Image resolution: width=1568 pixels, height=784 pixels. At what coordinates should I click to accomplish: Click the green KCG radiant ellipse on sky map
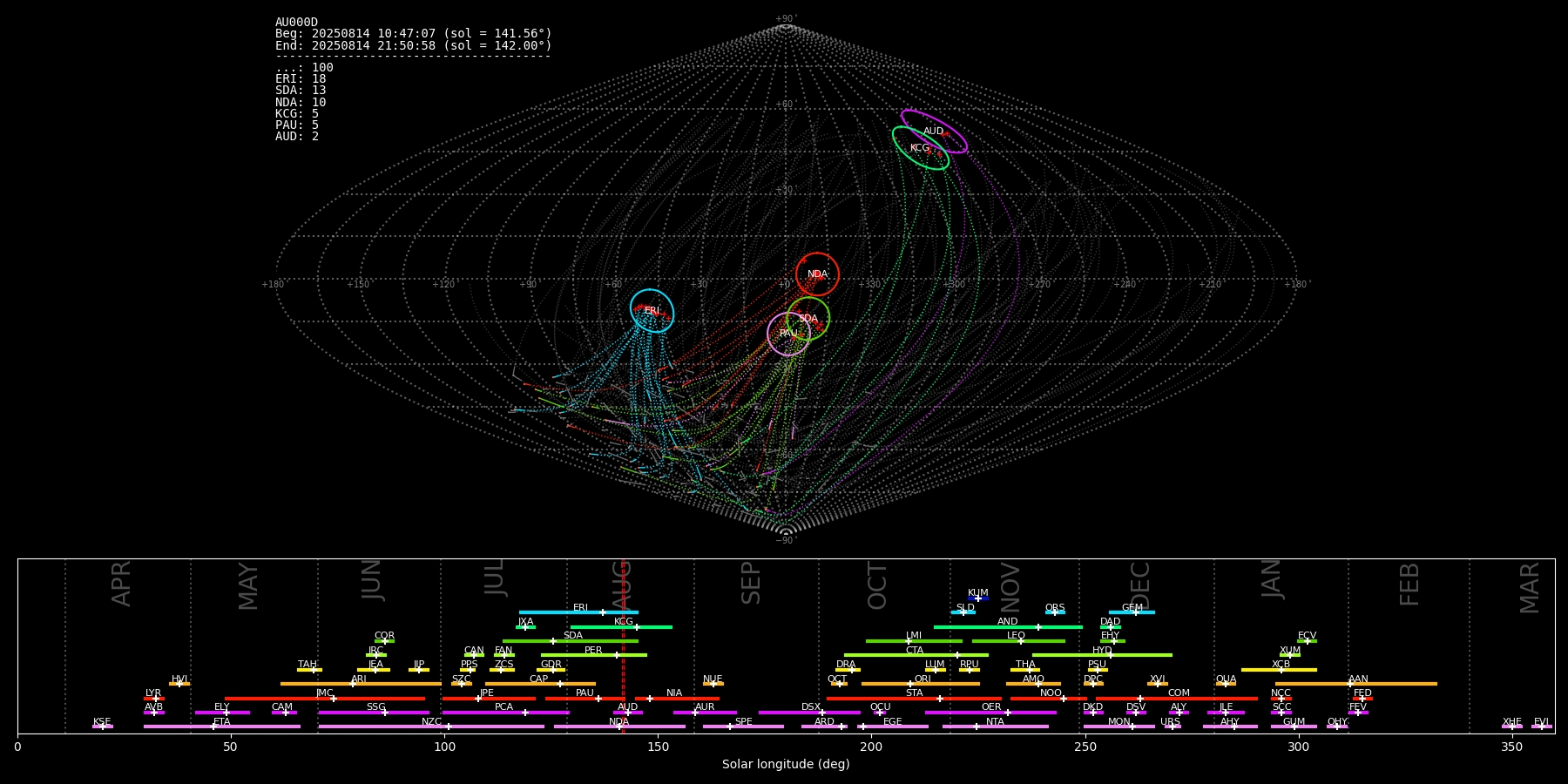(x=921, y=148)
